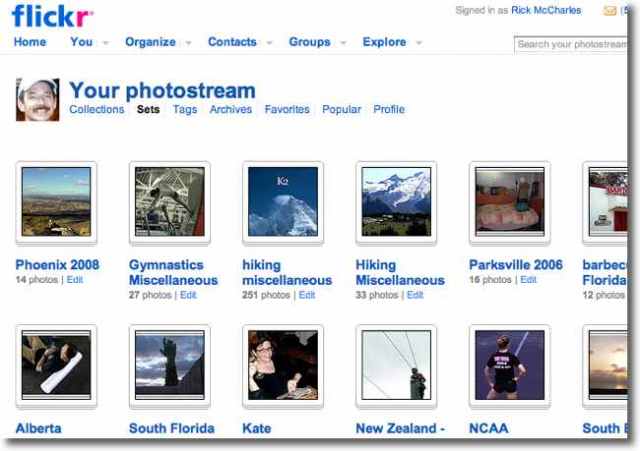Switch to Profile tab

(x=389, y=109)
